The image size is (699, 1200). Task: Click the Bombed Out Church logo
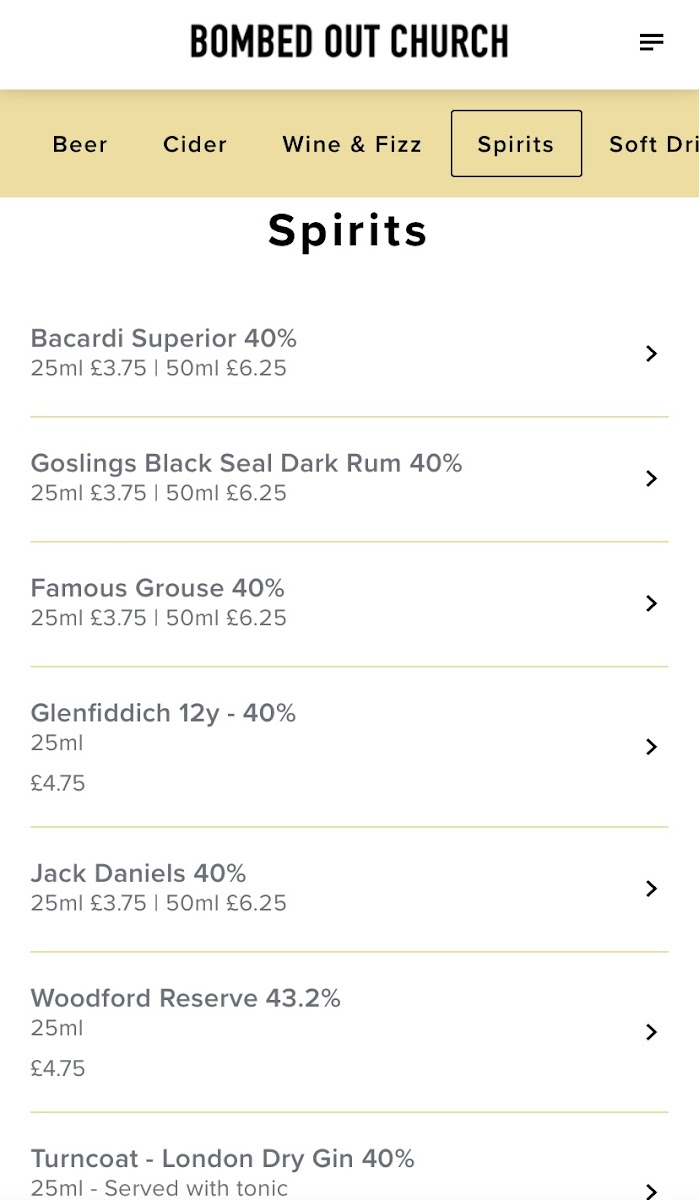pos(349,42)
